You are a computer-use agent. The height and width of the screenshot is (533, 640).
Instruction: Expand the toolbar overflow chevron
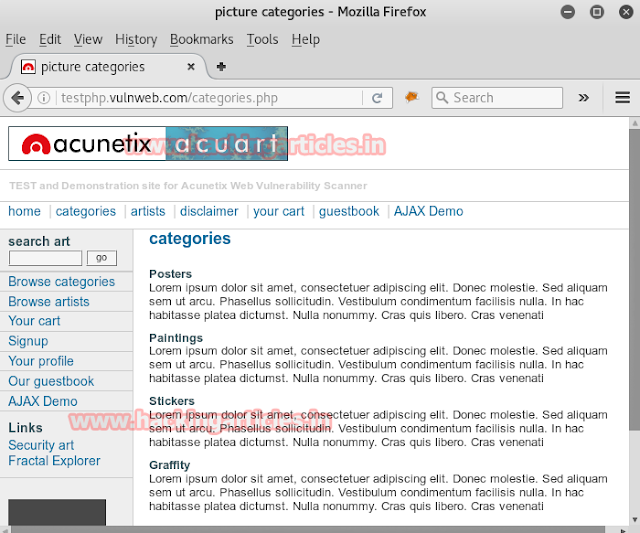[x=584, y=98]
